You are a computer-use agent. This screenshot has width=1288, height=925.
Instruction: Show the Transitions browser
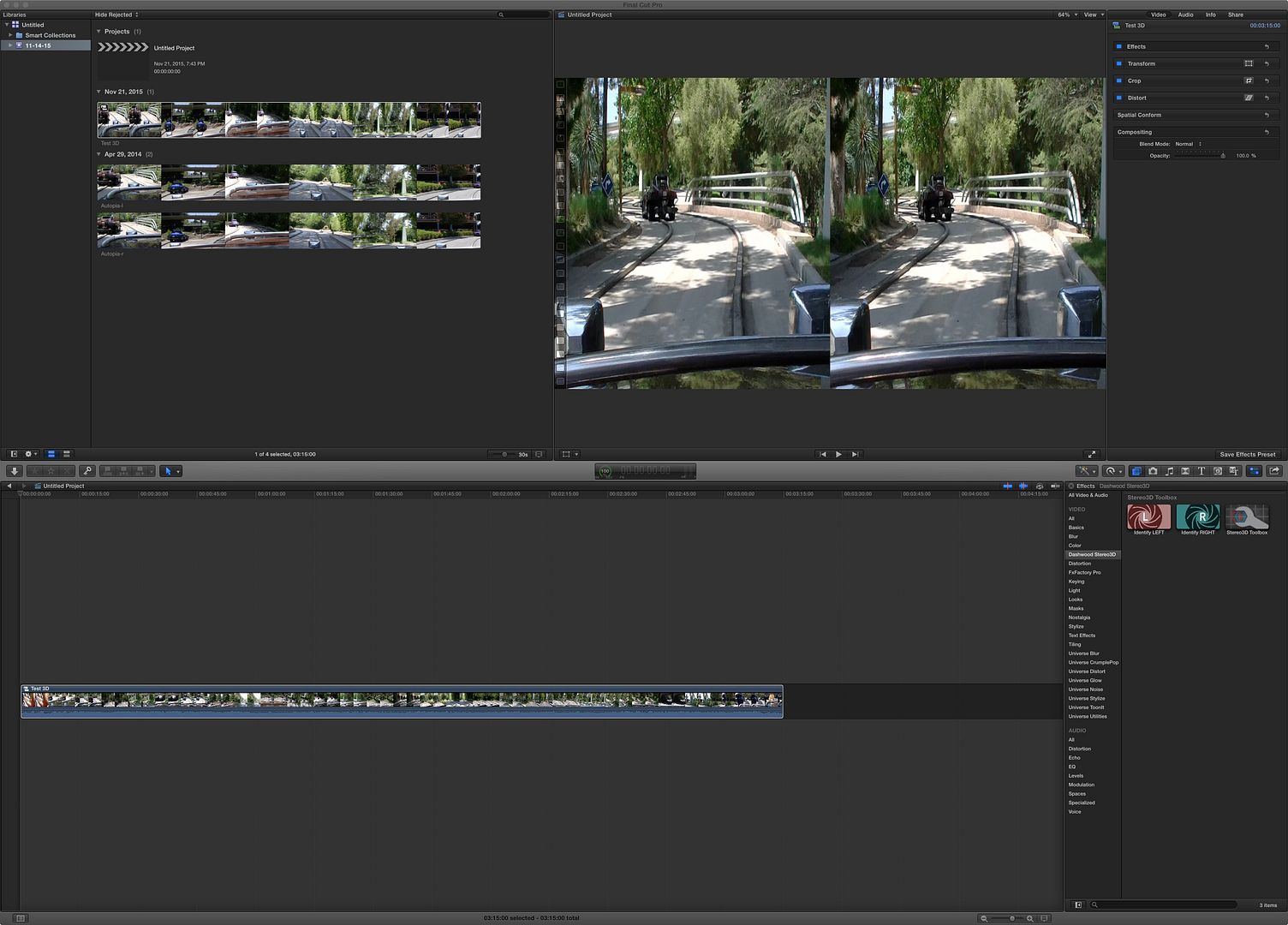tap(1185, 471)
